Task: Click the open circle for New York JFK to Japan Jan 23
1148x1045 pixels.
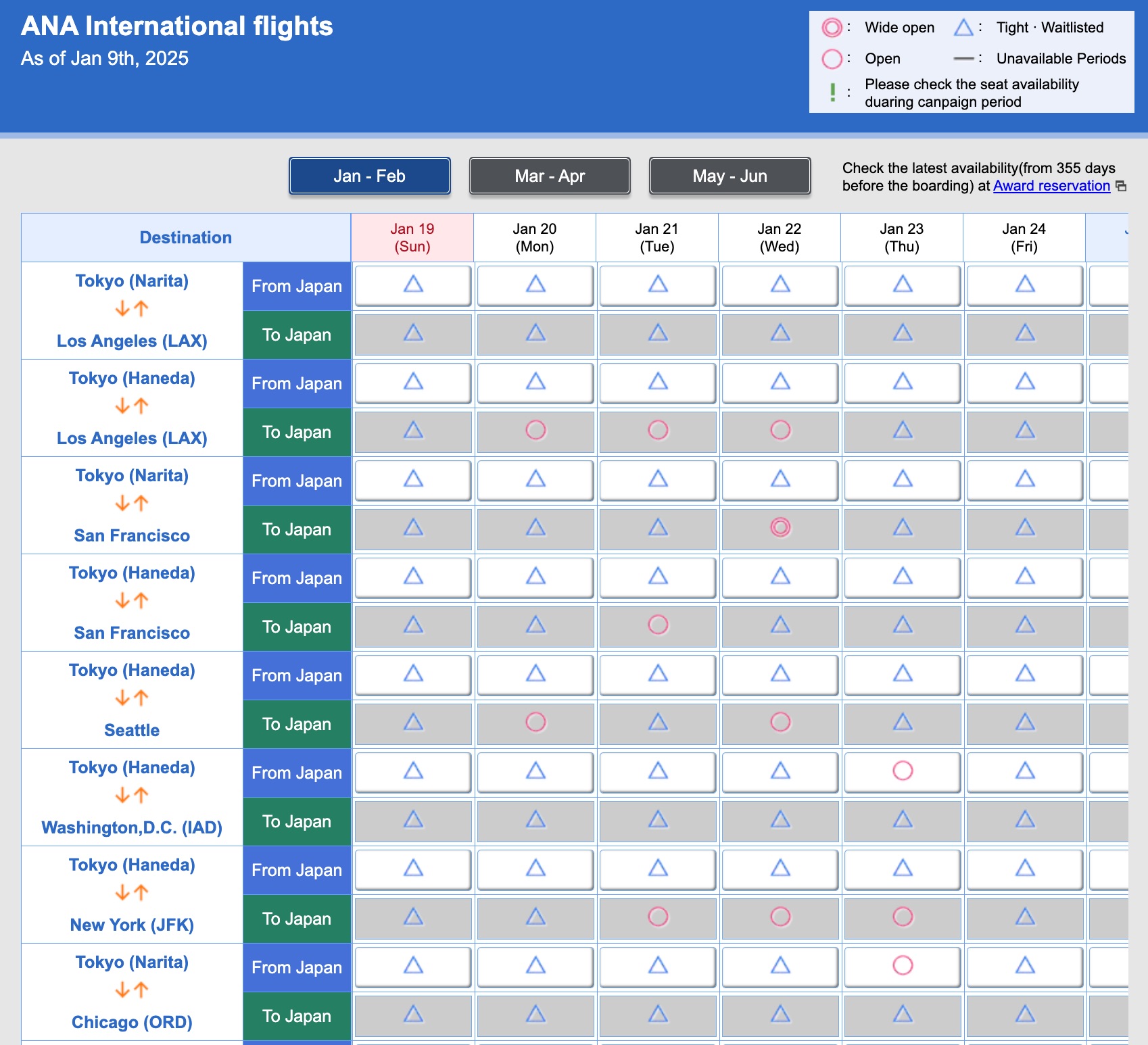Action: [902, 918]
